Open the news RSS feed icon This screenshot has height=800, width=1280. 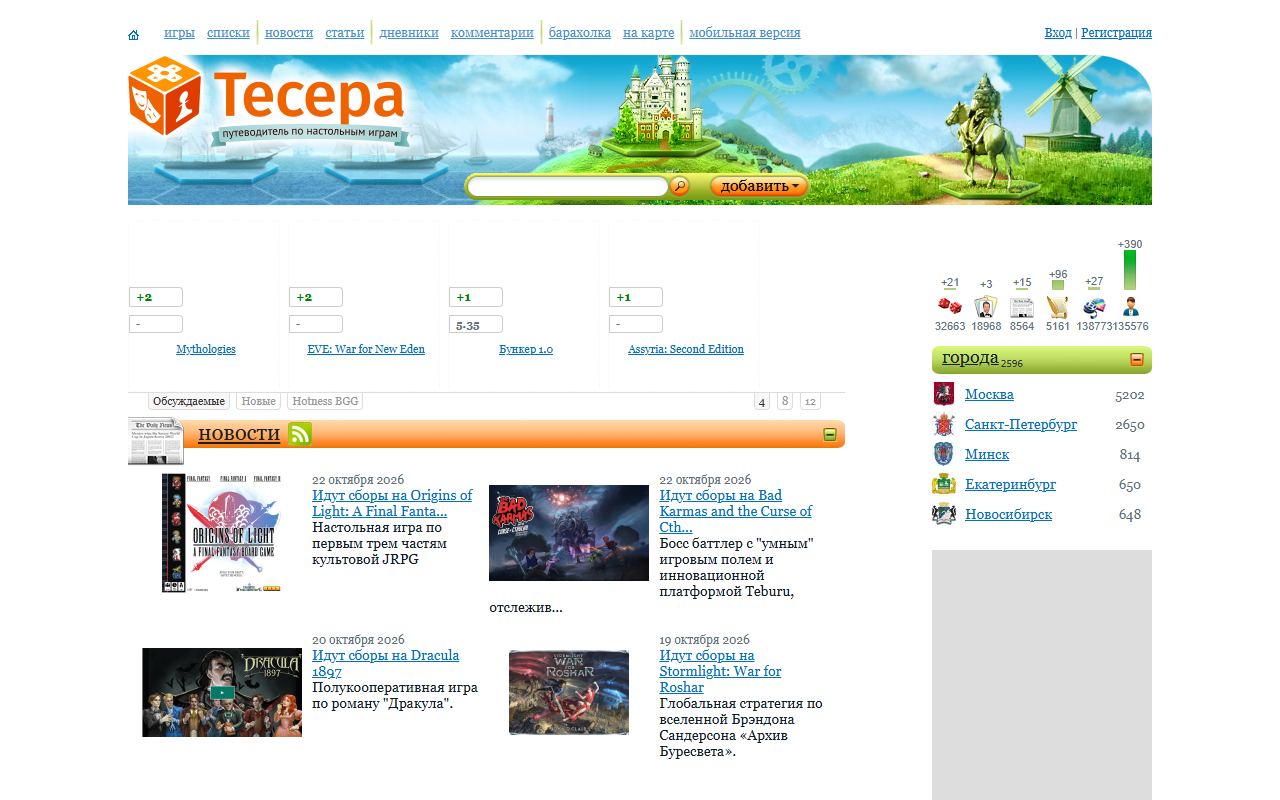300,434
